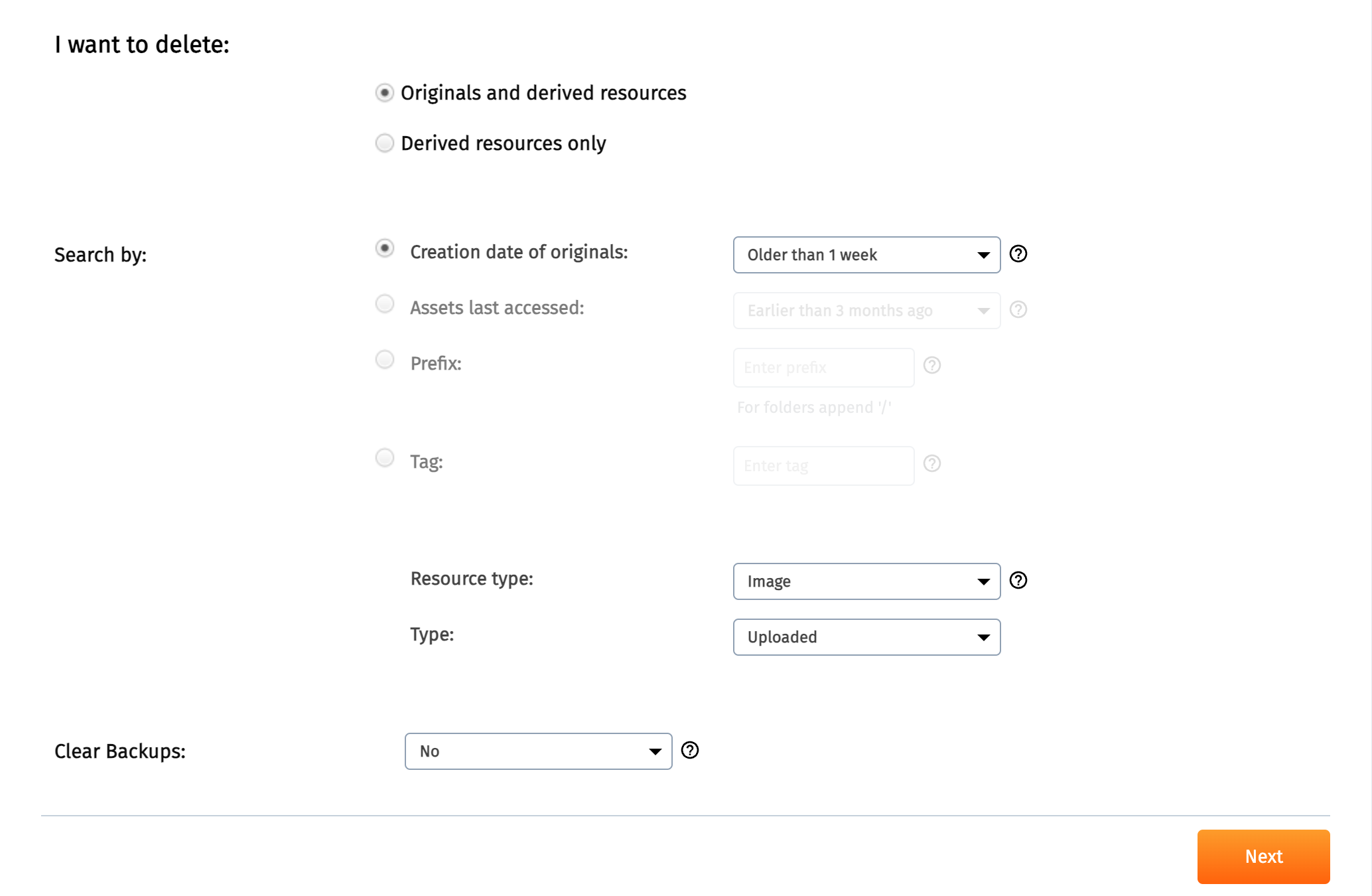Expand the Clear Backups No dropdown

point(538,751)
